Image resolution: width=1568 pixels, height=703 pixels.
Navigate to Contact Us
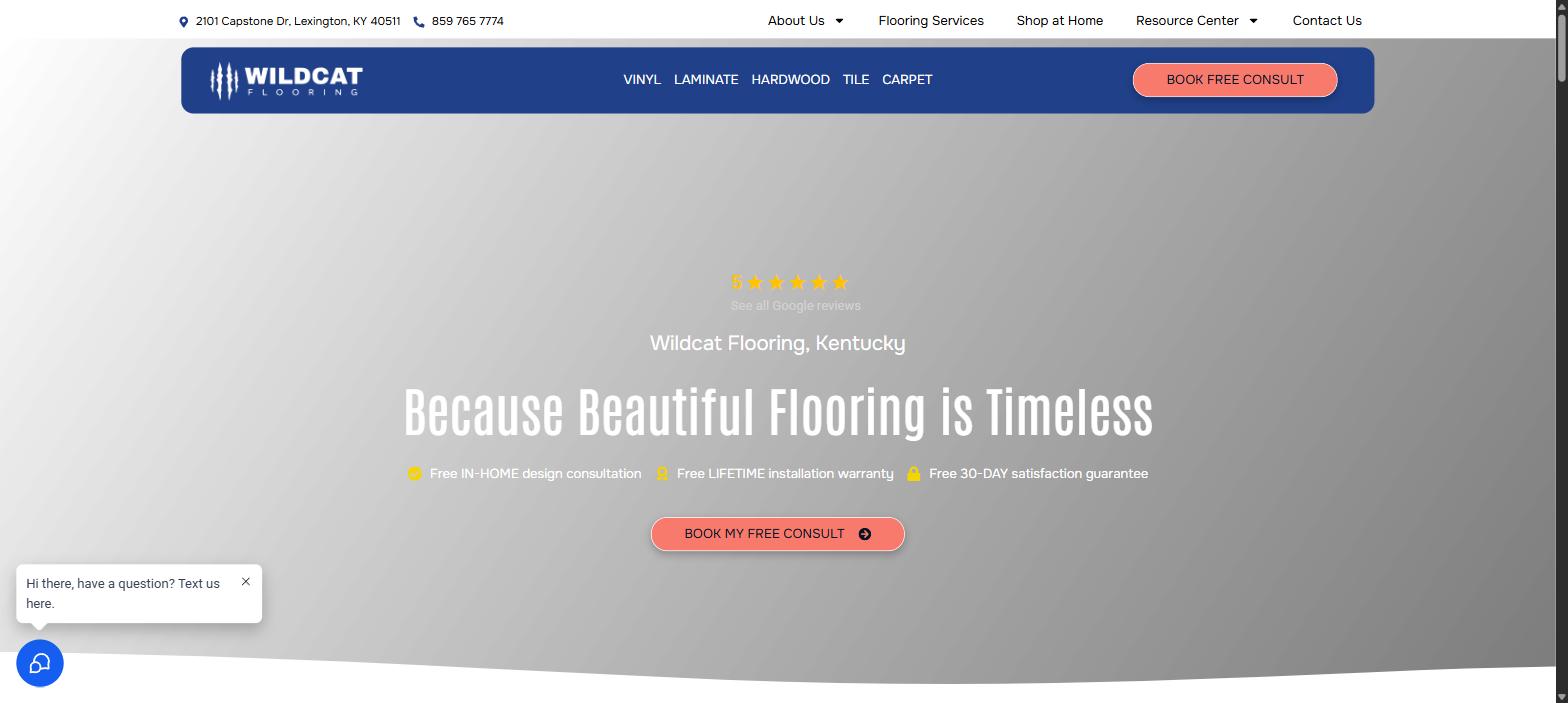click(1327, 20)
